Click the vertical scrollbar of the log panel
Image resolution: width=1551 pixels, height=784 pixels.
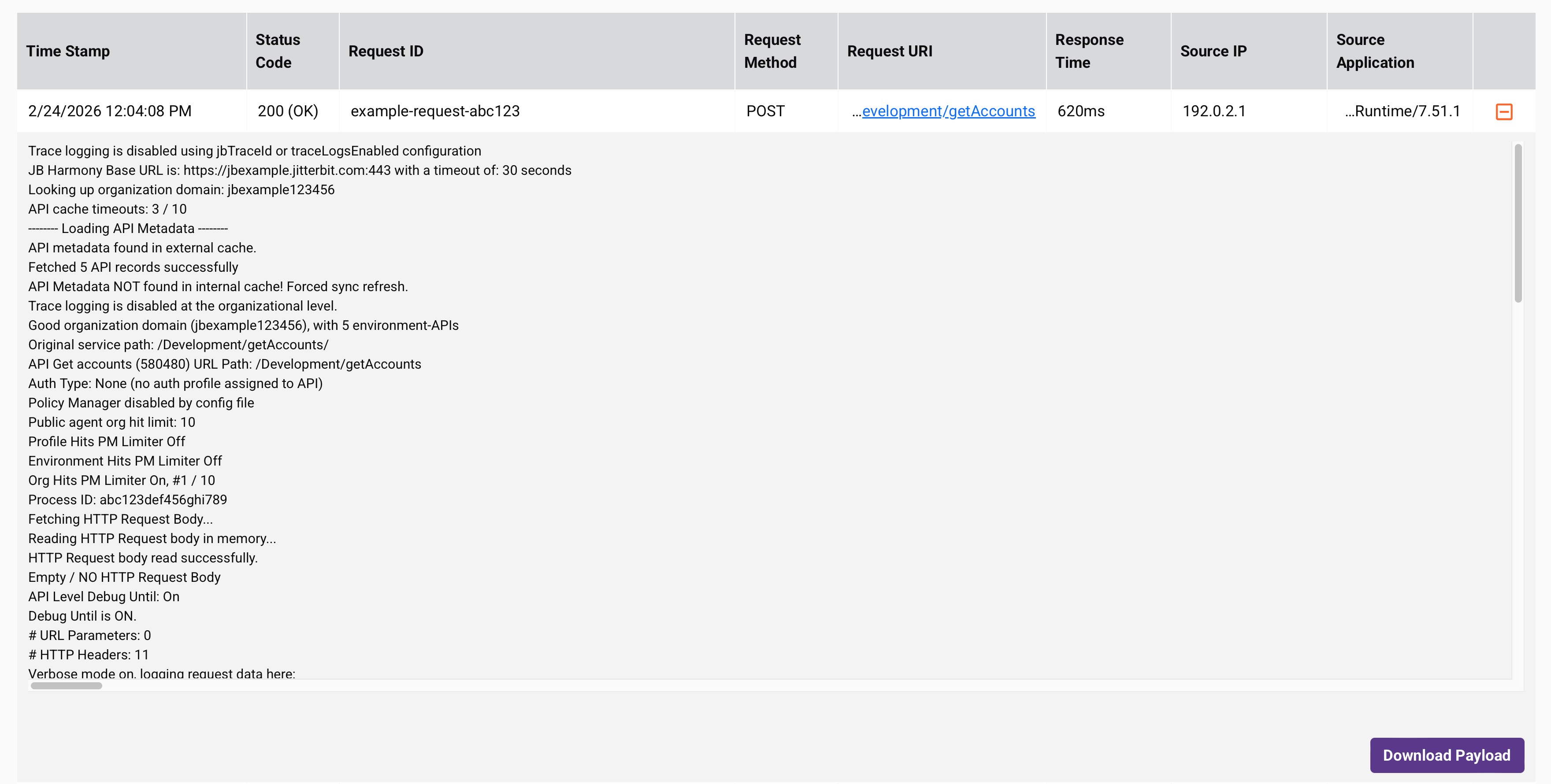click(1518, 222)
